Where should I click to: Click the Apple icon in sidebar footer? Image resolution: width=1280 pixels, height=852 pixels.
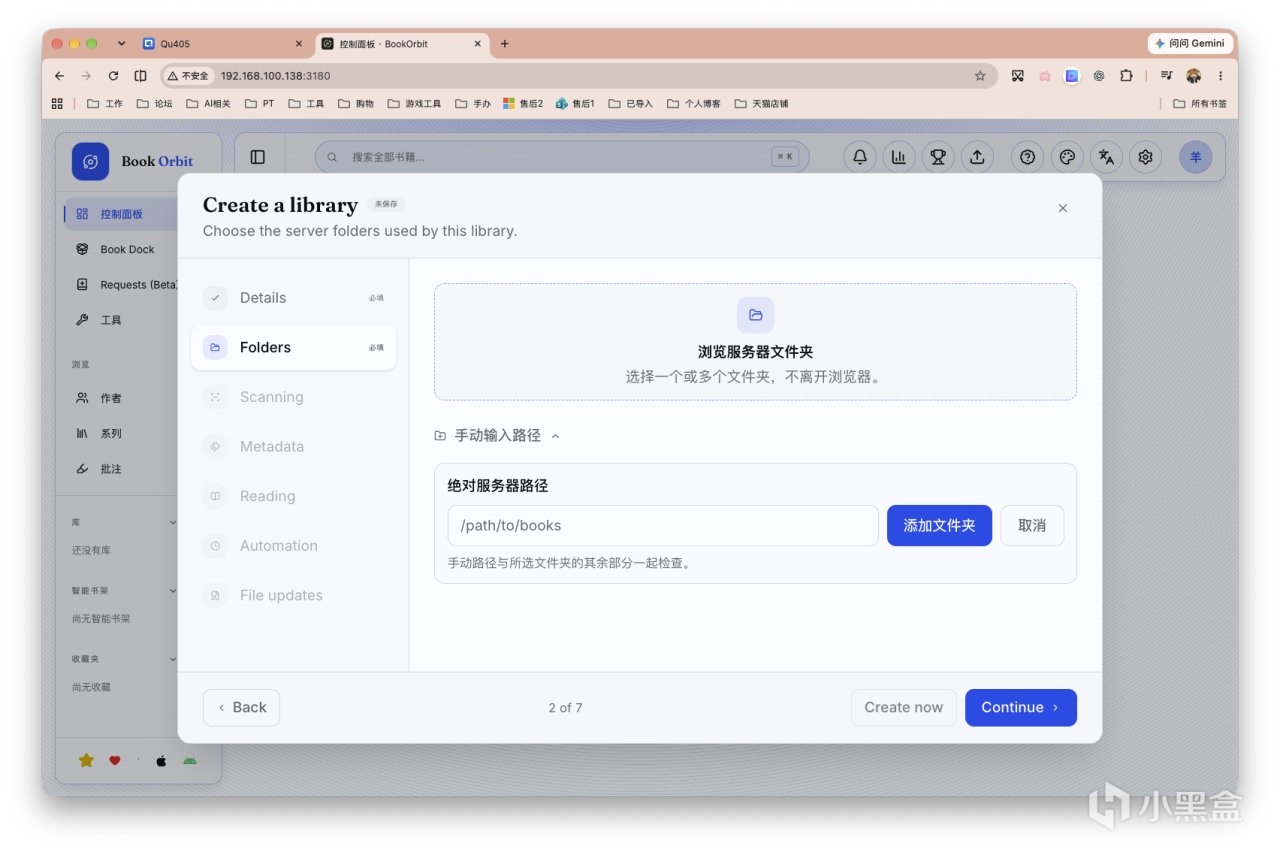(161, 761)
